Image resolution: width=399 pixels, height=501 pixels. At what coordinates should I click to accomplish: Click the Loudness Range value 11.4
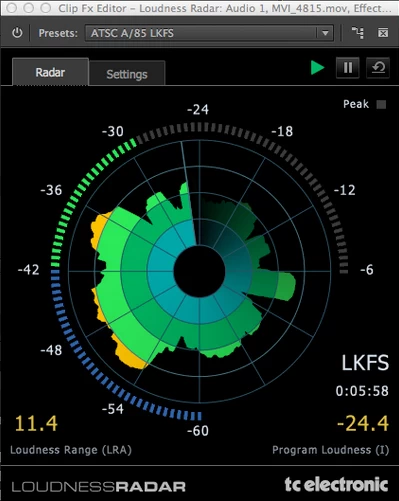[x=36, y=423]
